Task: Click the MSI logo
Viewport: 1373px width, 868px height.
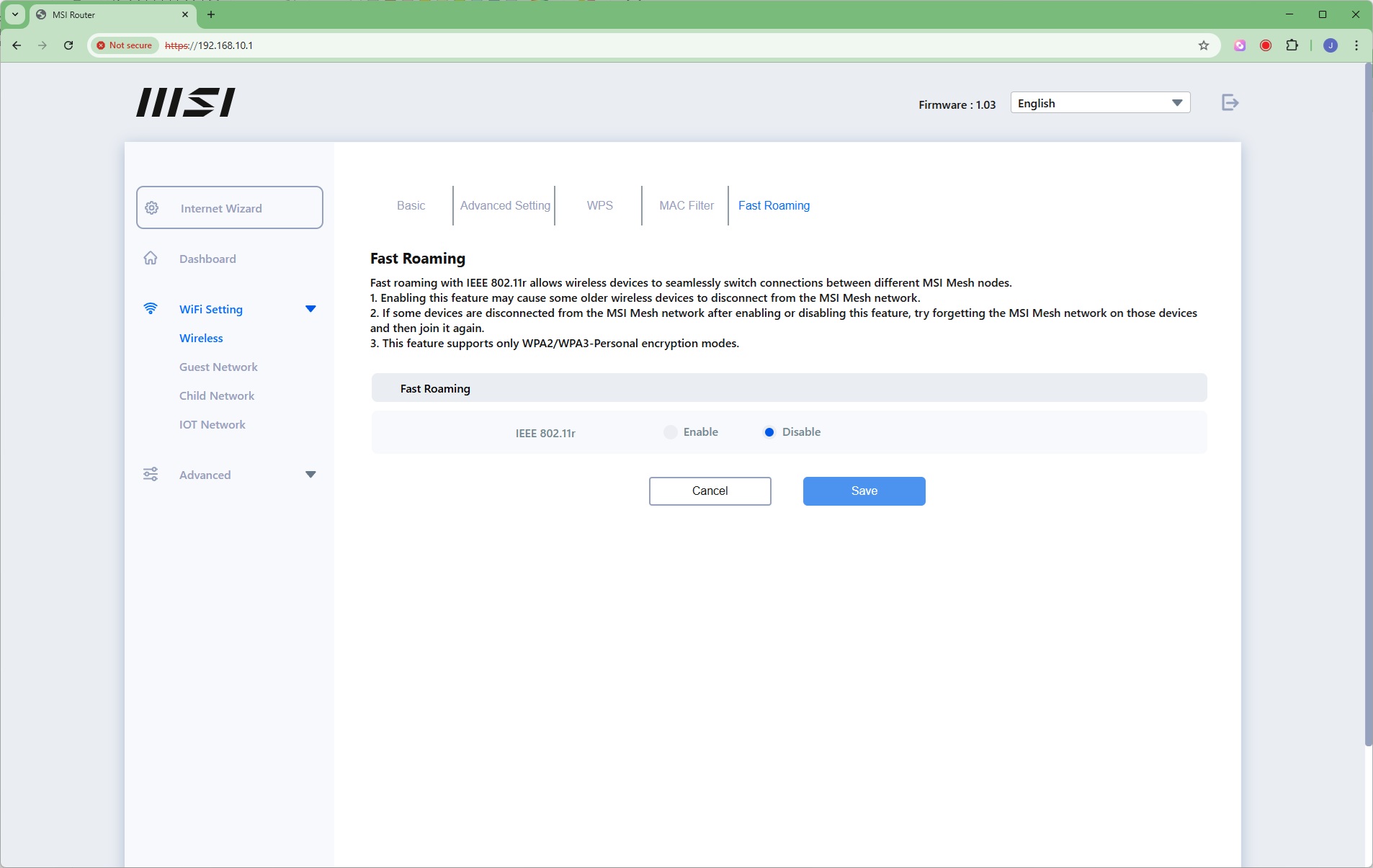Action: (x=186, y=102)
